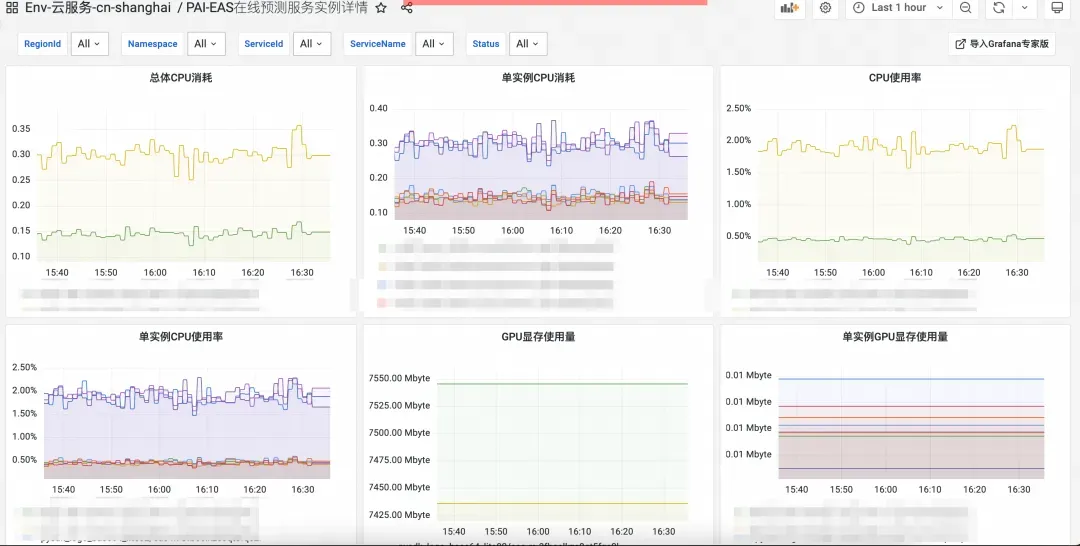Screen dimensions: 1080x546
Task: Star this dashboard as favorite
Action: pos(382,8)
